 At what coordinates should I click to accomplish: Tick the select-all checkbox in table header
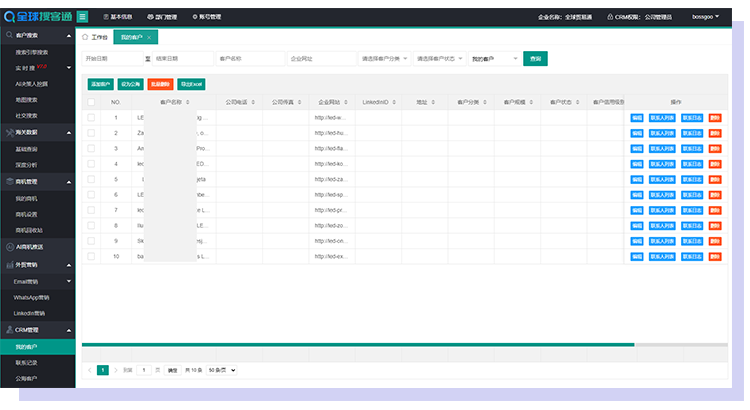point(91,102)
